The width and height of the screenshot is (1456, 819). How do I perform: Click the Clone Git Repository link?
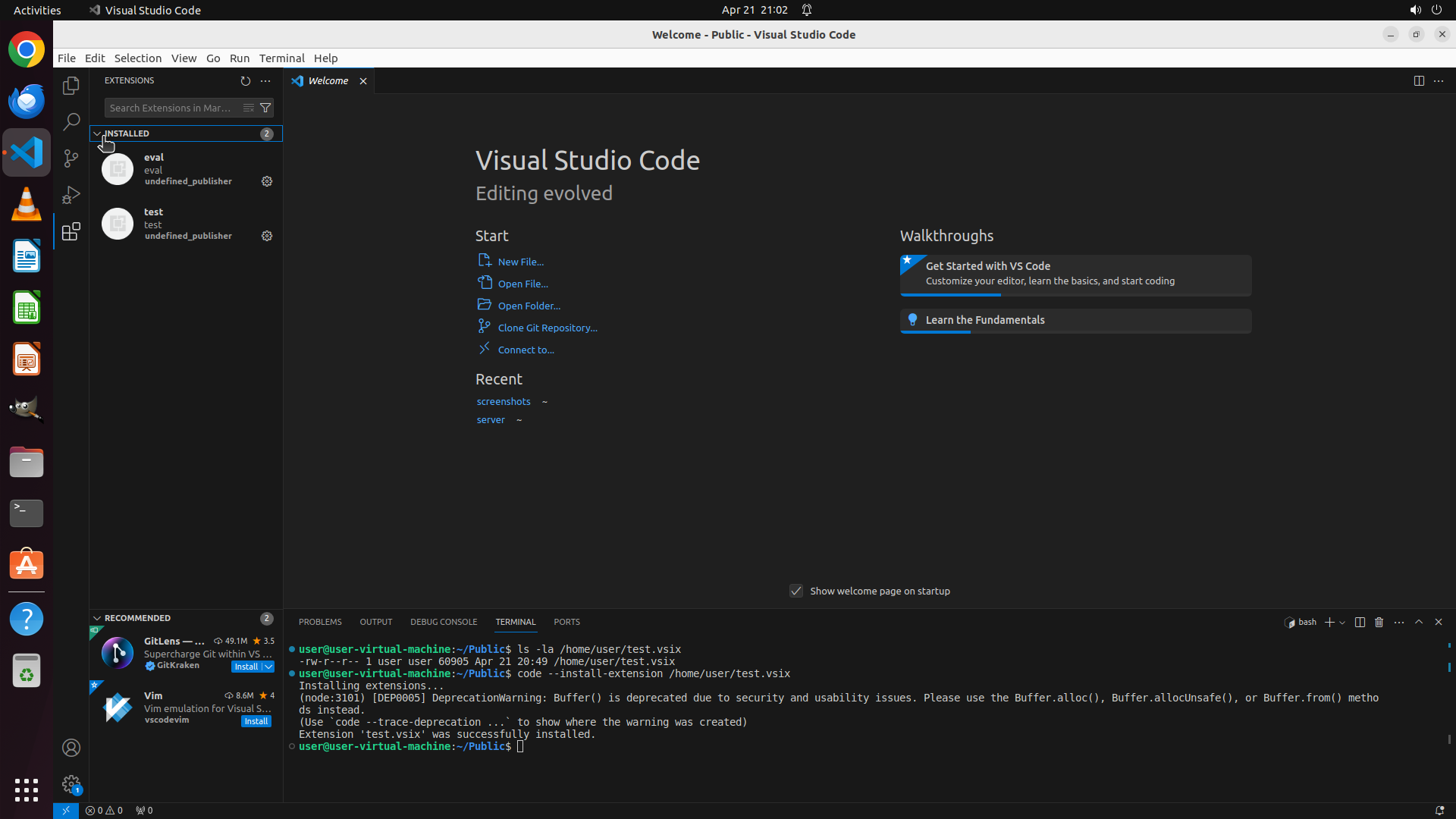click(547, 328)
